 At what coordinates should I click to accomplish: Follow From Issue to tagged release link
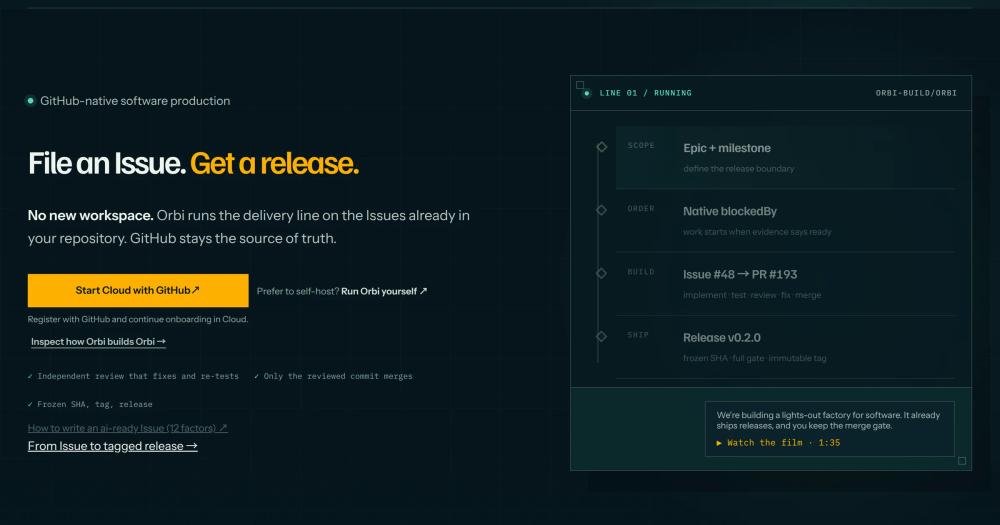pos(112,446)
